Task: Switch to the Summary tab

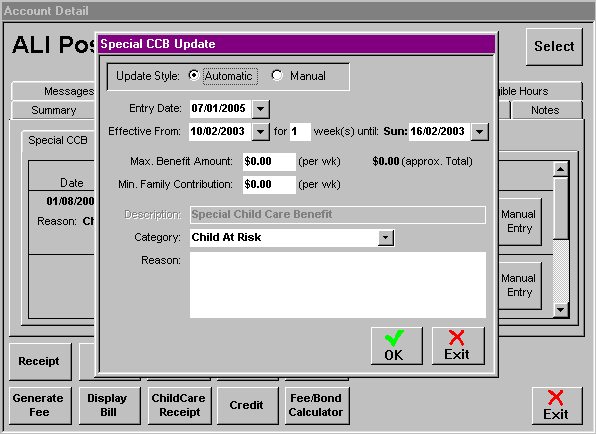Action: point(54,110)
